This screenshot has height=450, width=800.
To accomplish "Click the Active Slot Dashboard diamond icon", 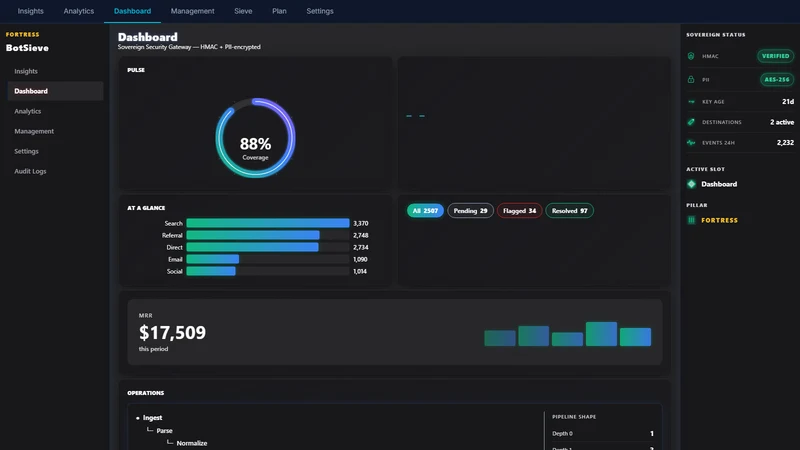I will coord(691,184).
